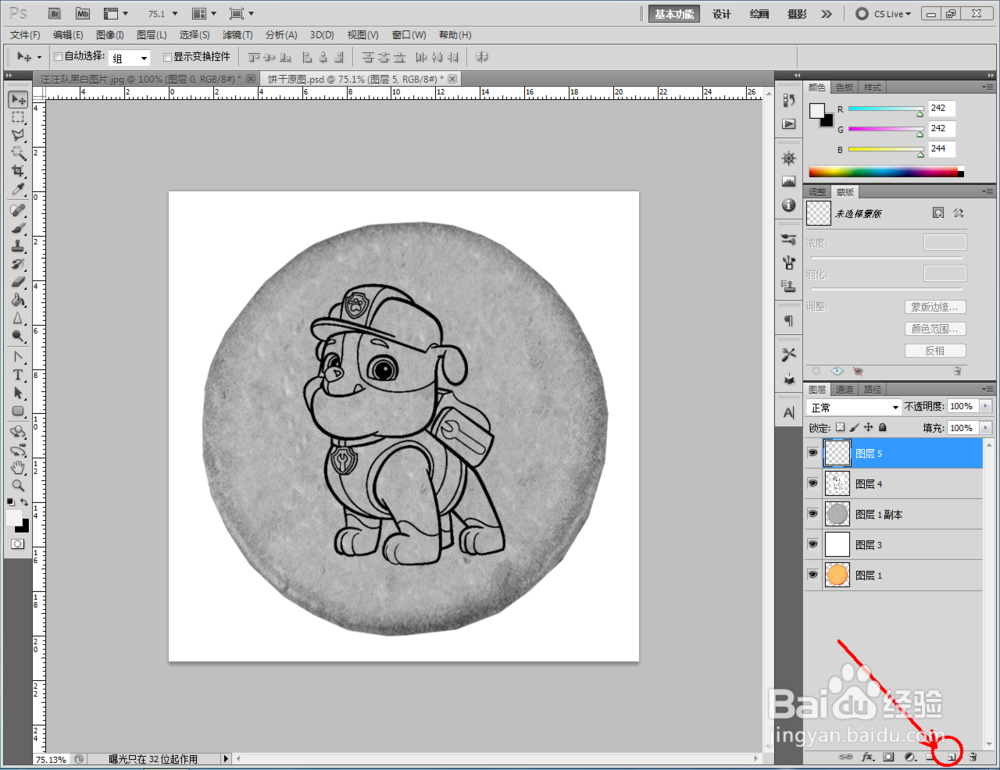Open the Paragraph panel icon
The image size is (1000, 770).
[789, 320]
